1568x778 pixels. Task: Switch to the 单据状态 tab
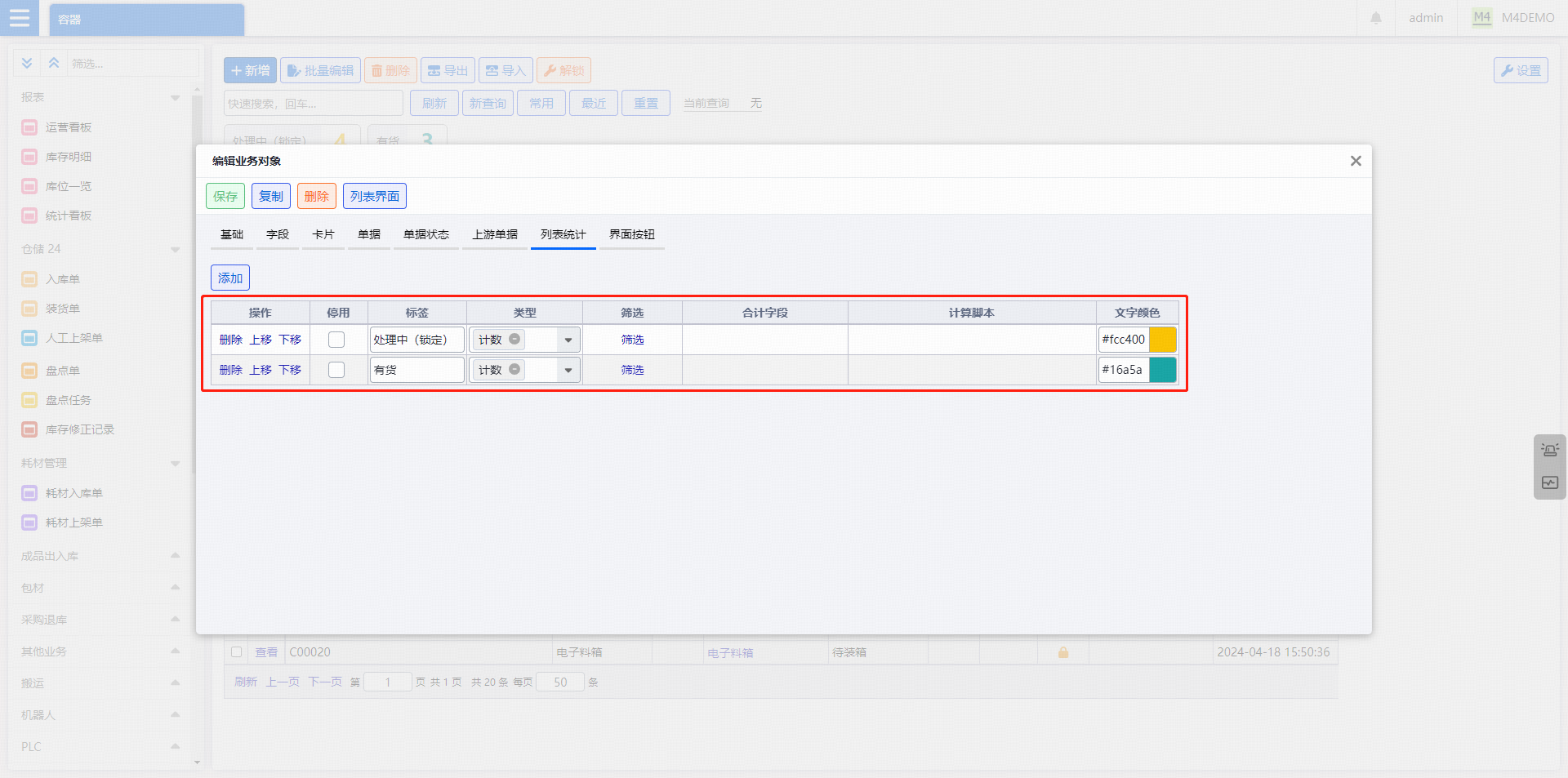click(426, 234)
